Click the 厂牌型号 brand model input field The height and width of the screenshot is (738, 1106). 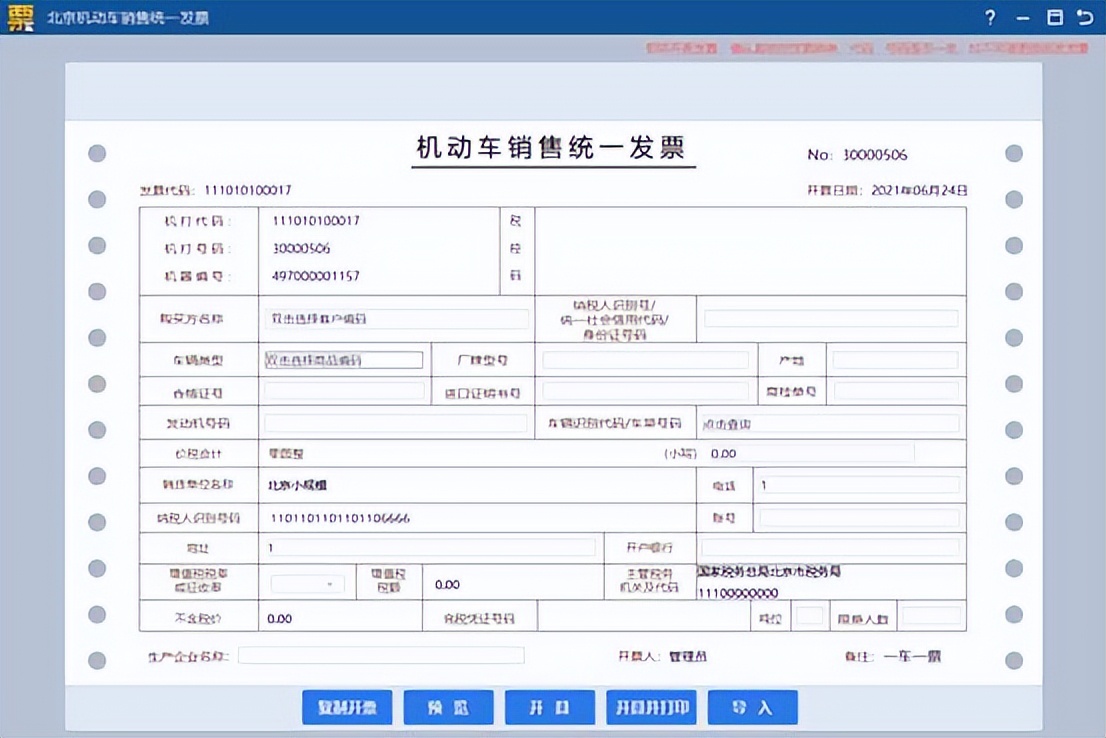tap(645, 359)
